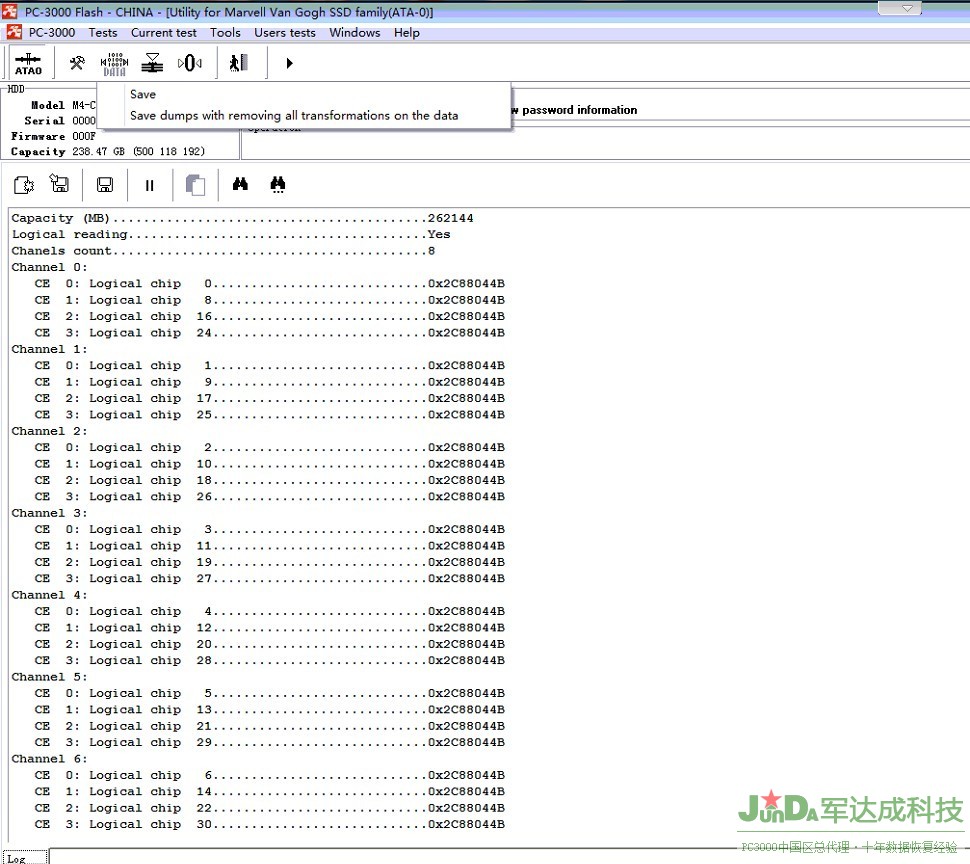The height and width of the screenshot is (864, 970).
Task: Pause the test using the pause icon
Action: (150, 185)
